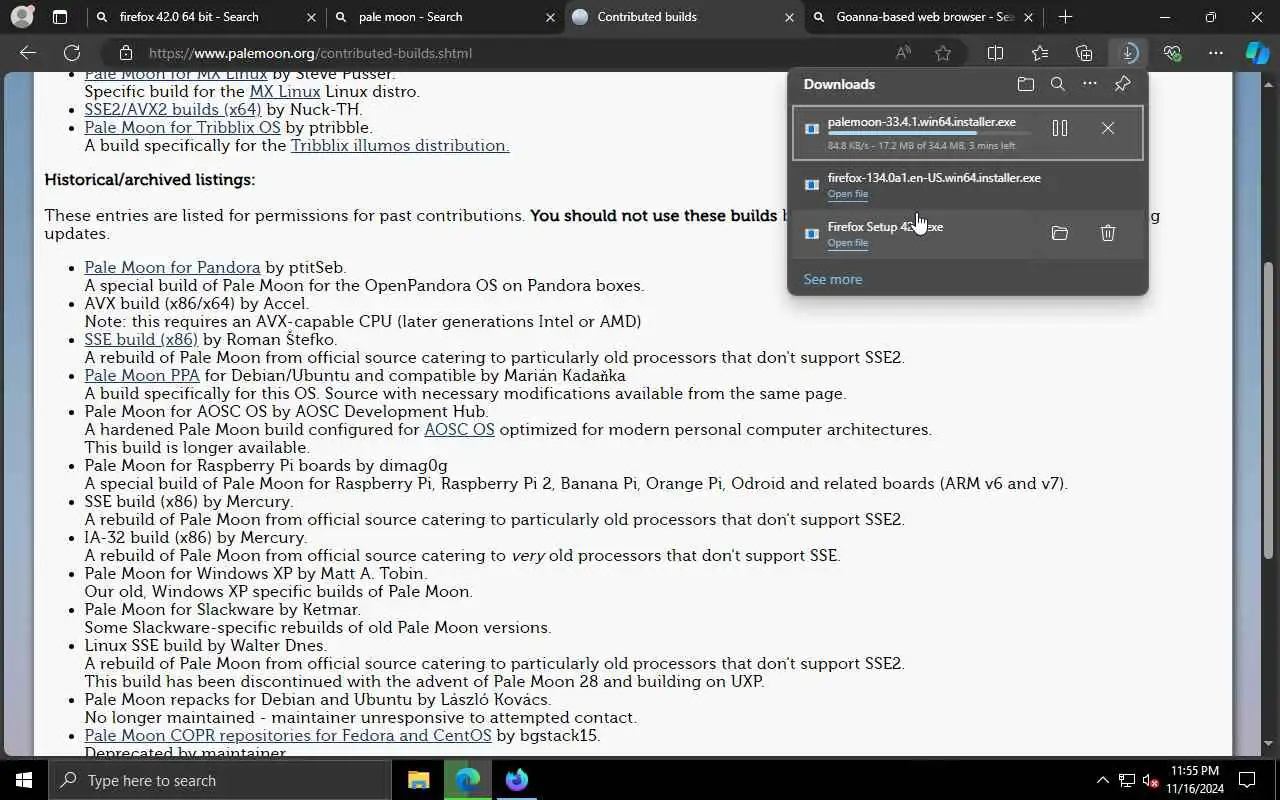This screenshot has height=800, width=1280.
Task: Open the Read aloud icon in address bar
Action: pyautogui.click(x=903, y=53)
